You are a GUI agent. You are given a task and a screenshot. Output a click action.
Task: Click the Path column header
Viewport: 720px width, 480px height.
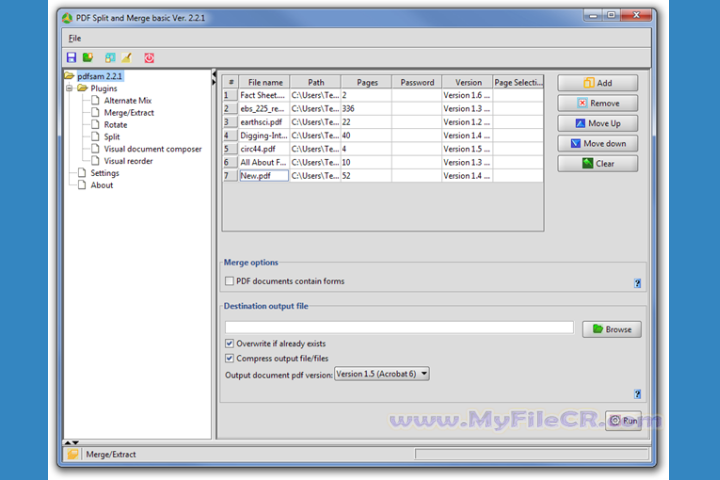[315, 82]
